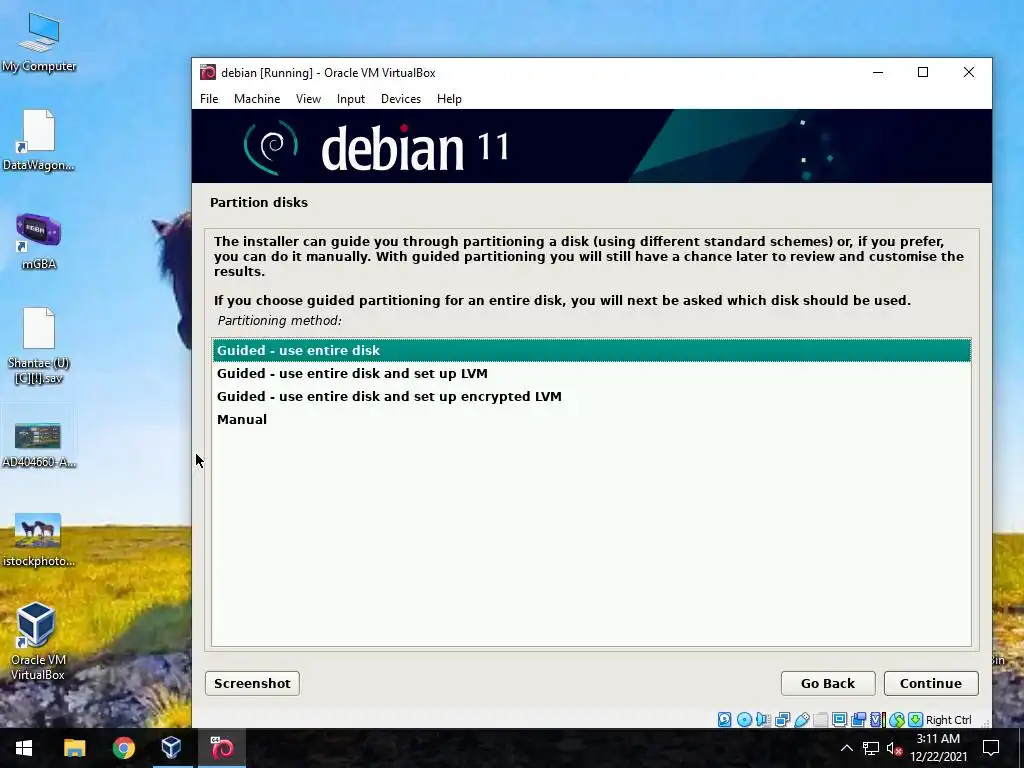
Task: Click the mouse integration status icon
Action: tap(897, 720)
